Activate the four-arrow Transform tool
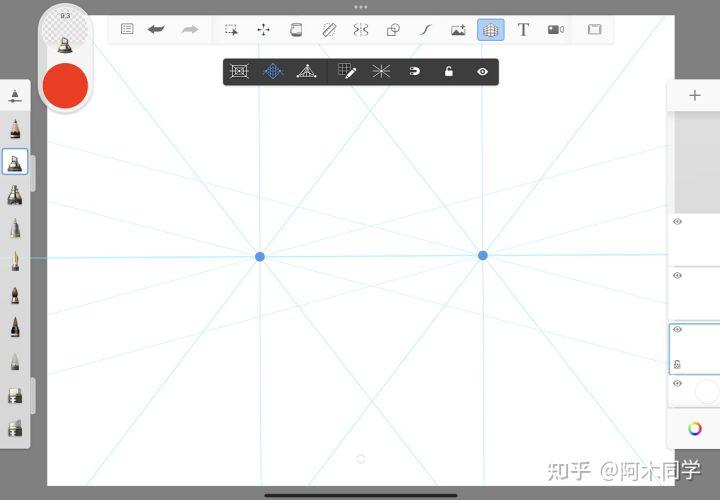Image resolution: width=720 pixels, height=500 pixels. (264, 30)
